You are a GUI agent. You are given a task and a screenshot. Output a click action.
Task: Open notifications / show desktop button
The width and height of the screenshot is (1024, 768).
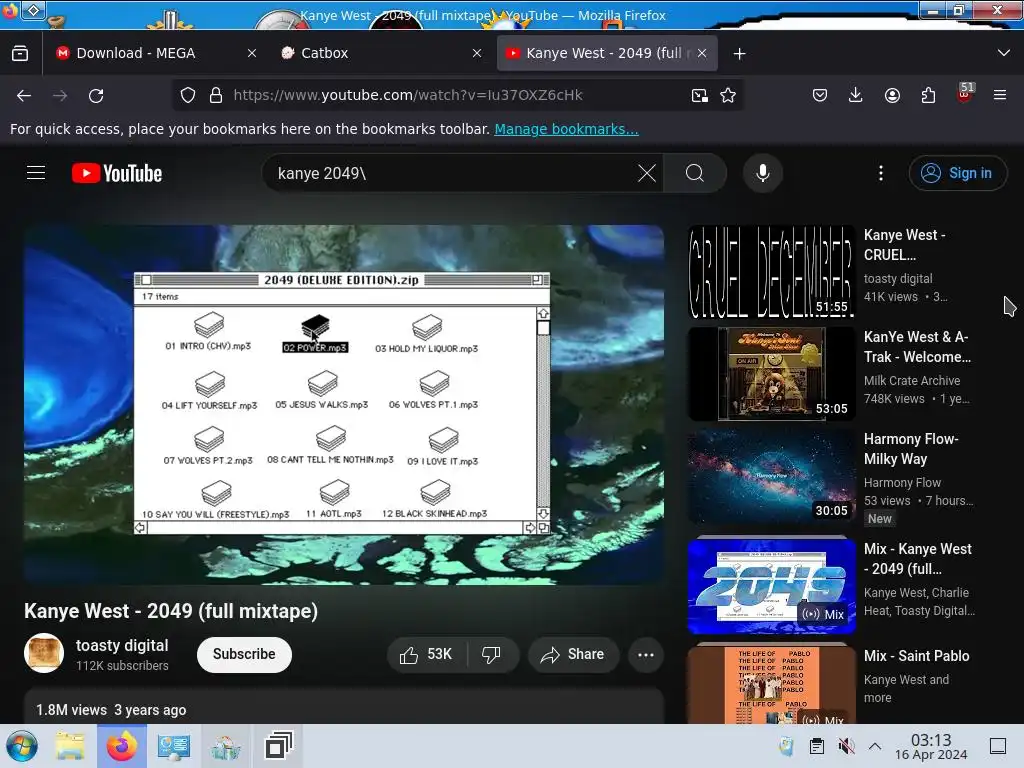(x=998, y=746)
